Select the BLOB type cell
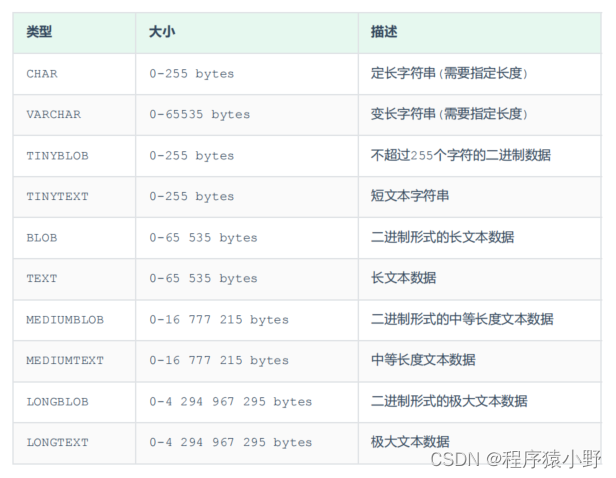This screenshot has width=616, height=478. pyautogui.click(x=42, y=238)
